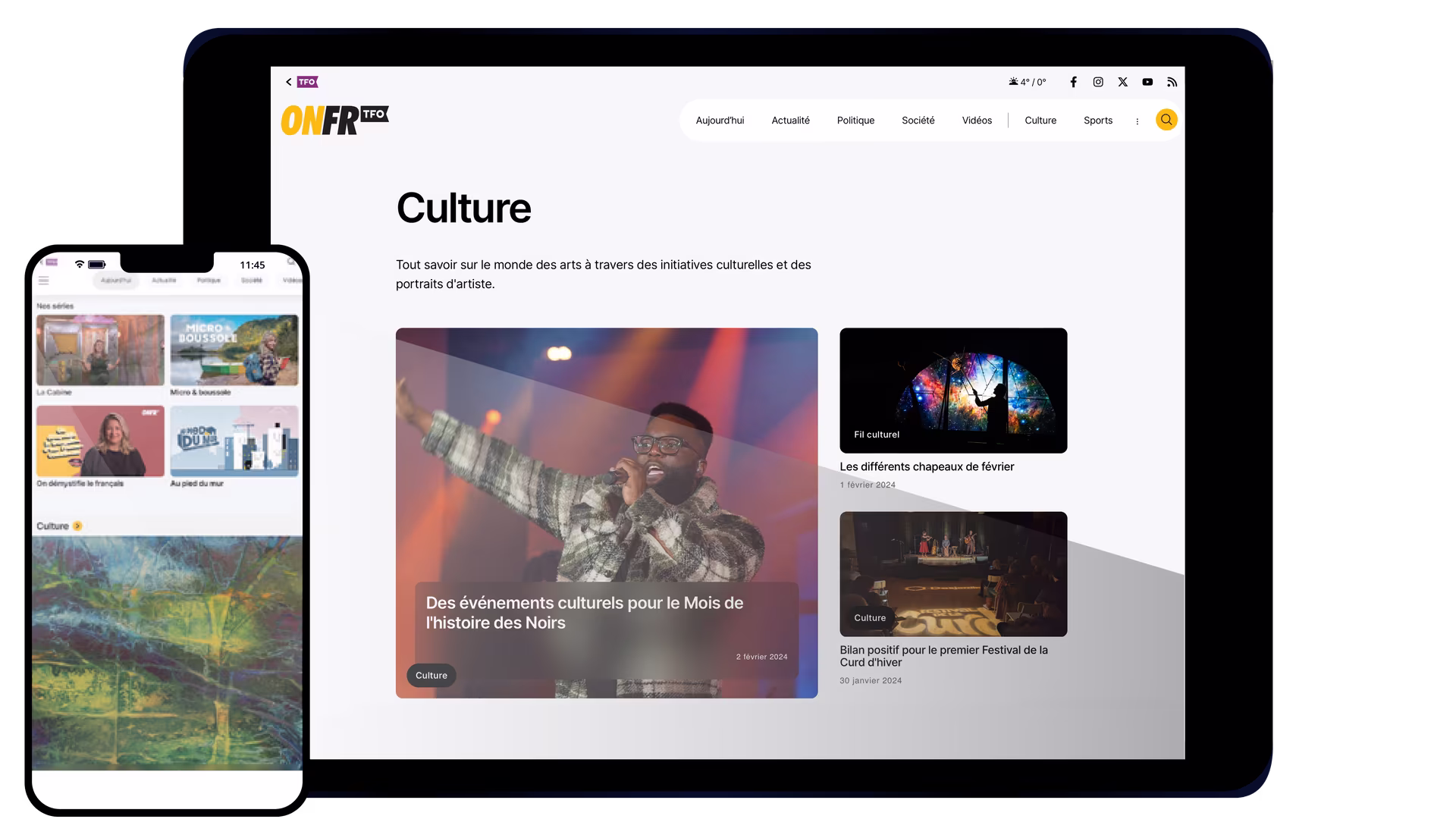Open the Les différents chapeaux de février article
Image resolution: width=1456 pixels, height=819 pixels.
[x=926, y=466]
